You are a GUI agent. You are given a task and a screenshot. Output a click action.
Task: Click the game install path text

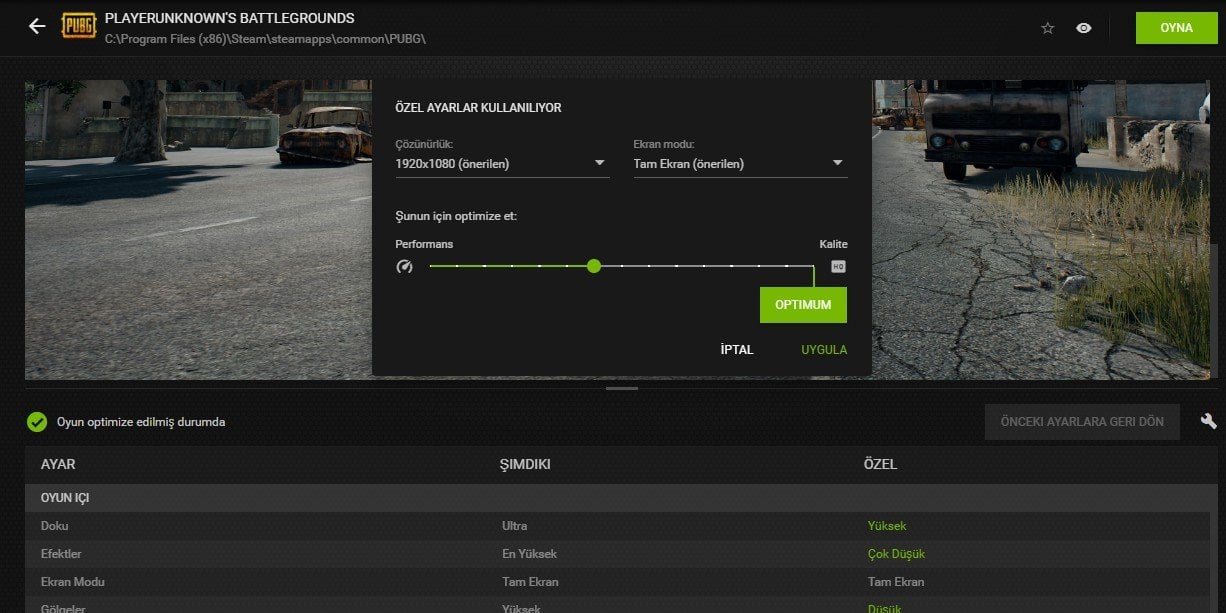click(x=266, y=39)
